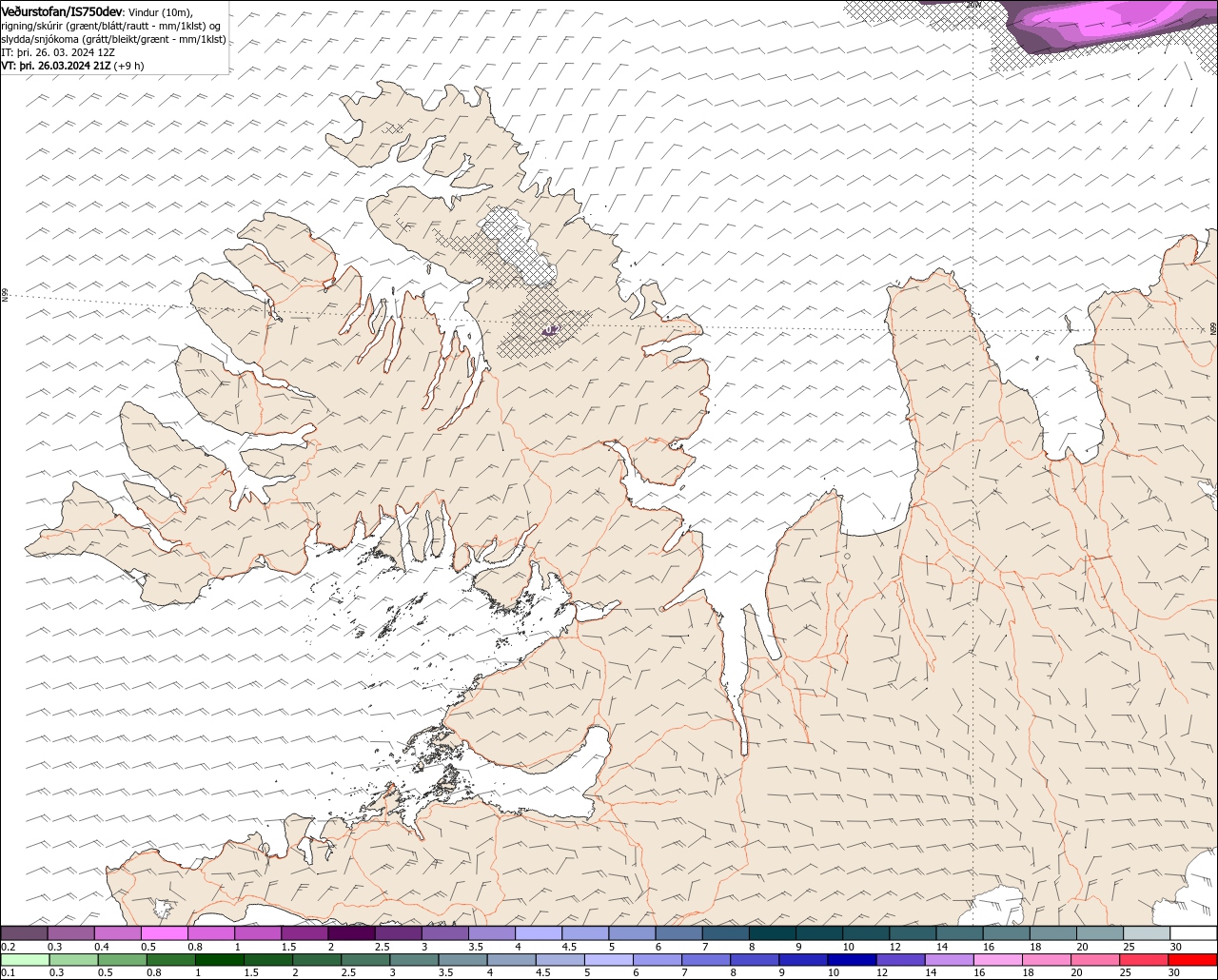Click the IT: þri. 26. 03. 2024 12Z line

58,52
